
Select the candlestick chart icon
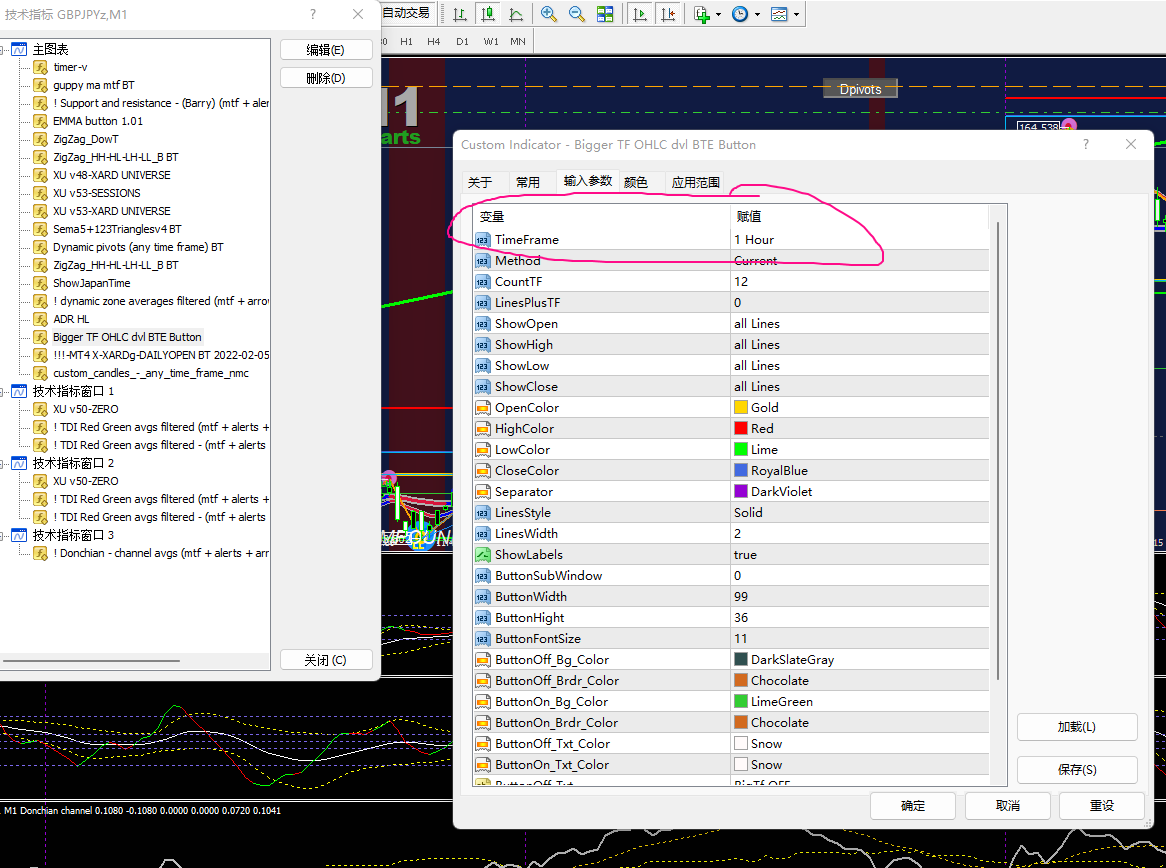point(487,14)
